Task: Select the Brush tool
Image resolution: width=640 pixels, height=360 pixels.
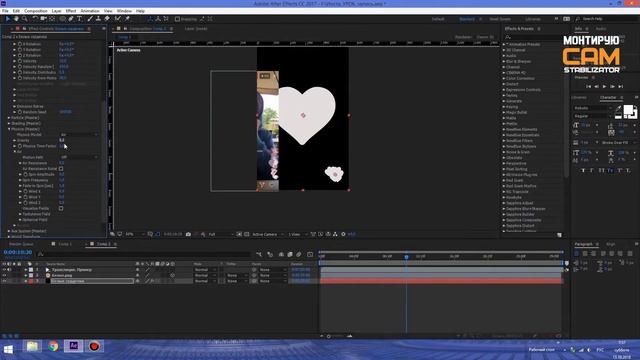Action: point(90,19)
